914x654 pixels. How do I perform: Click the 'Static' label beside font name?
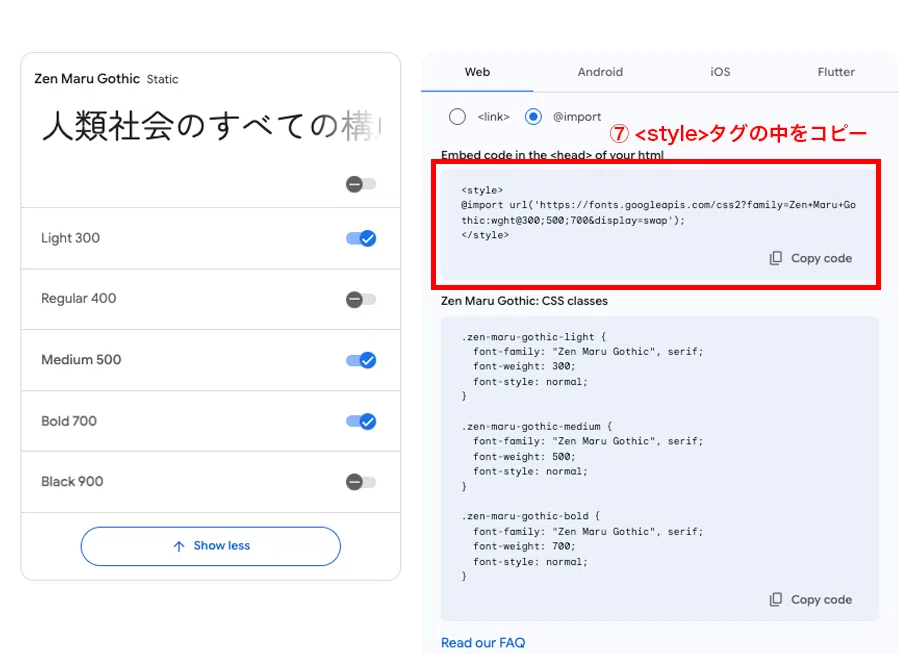[x=162, y=79]
